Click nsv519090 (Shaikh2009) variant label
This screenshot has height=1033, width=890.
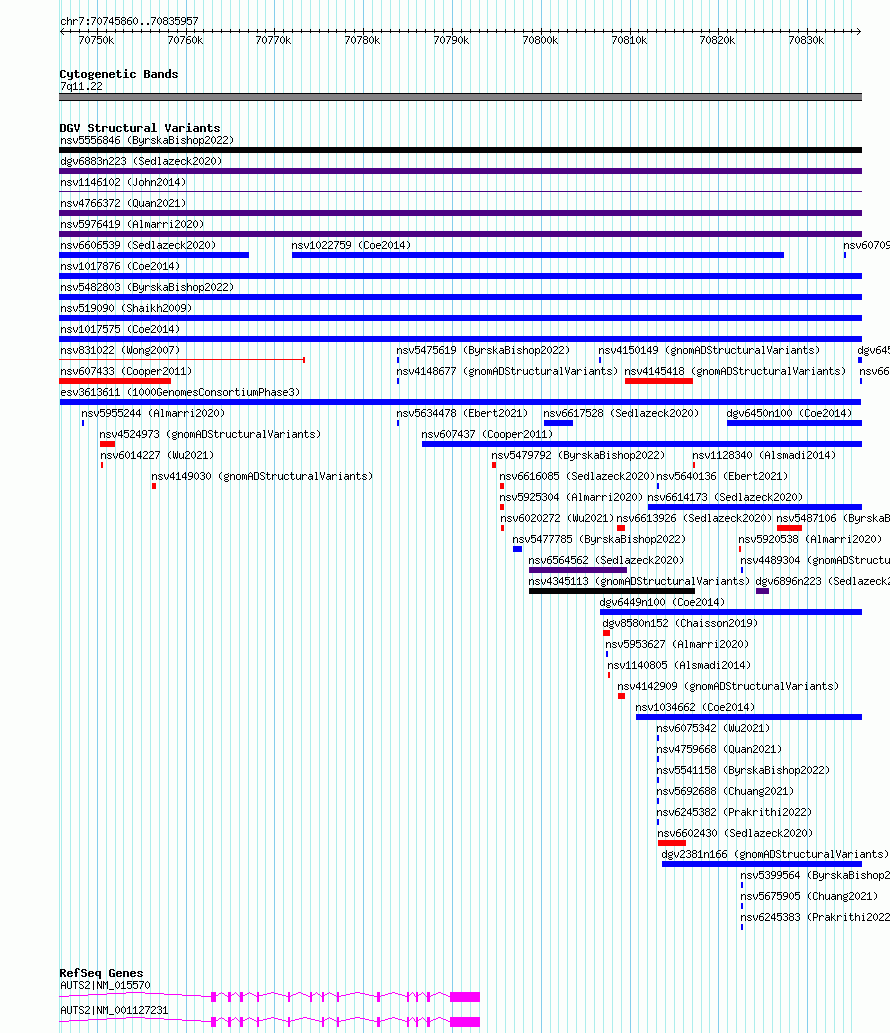pos(126,309)
